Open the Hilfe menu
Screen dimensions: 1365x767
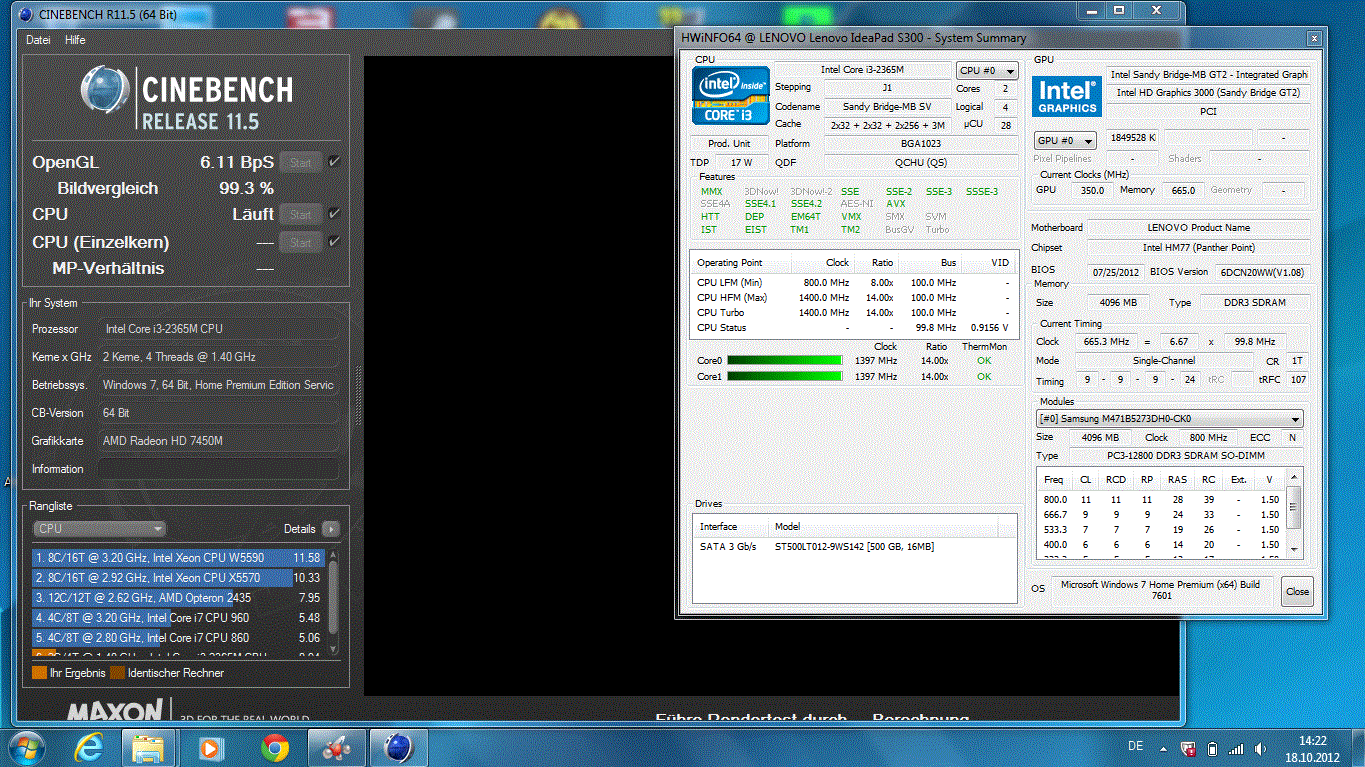pos(75,40)
